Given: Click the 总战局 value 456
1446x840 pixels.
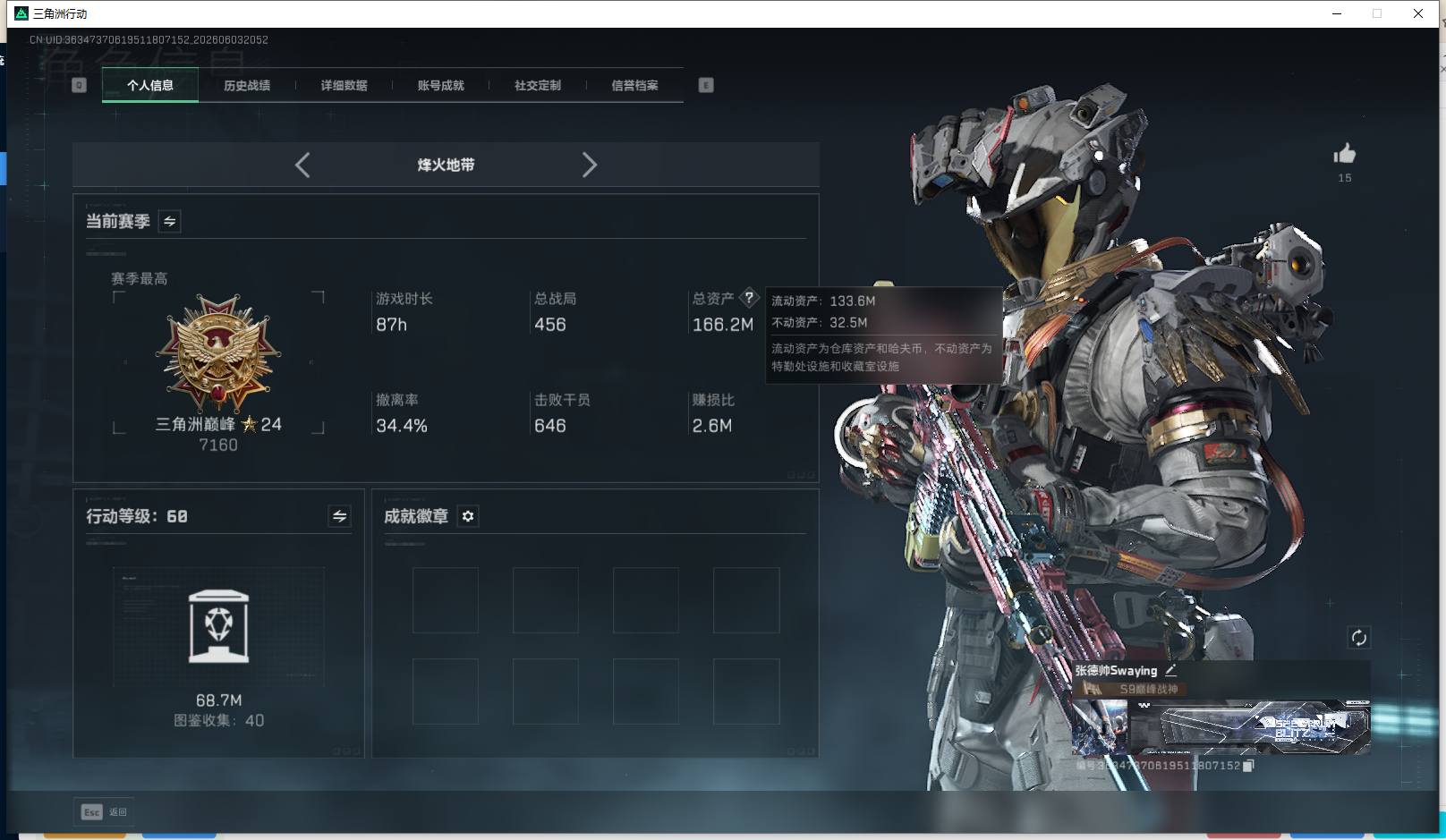Looking at the screenshot, I should coord(550,325).
